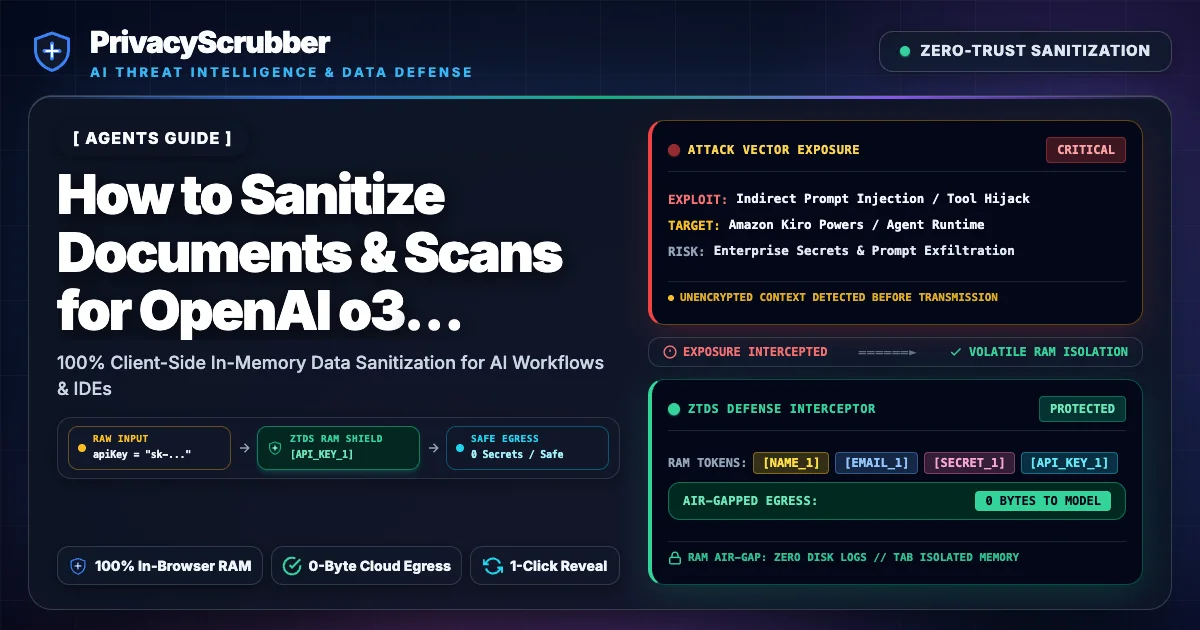
Task: Select the [NAME_1] RAM token
Action: point(791,463)
